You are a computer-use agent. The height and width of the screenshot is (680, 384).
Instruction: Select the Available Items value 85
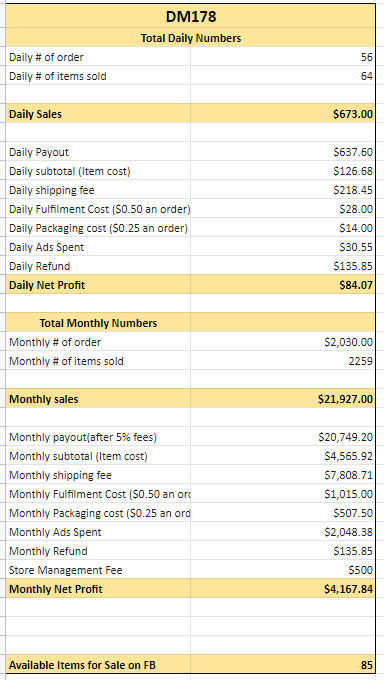(x=283, y=665)
